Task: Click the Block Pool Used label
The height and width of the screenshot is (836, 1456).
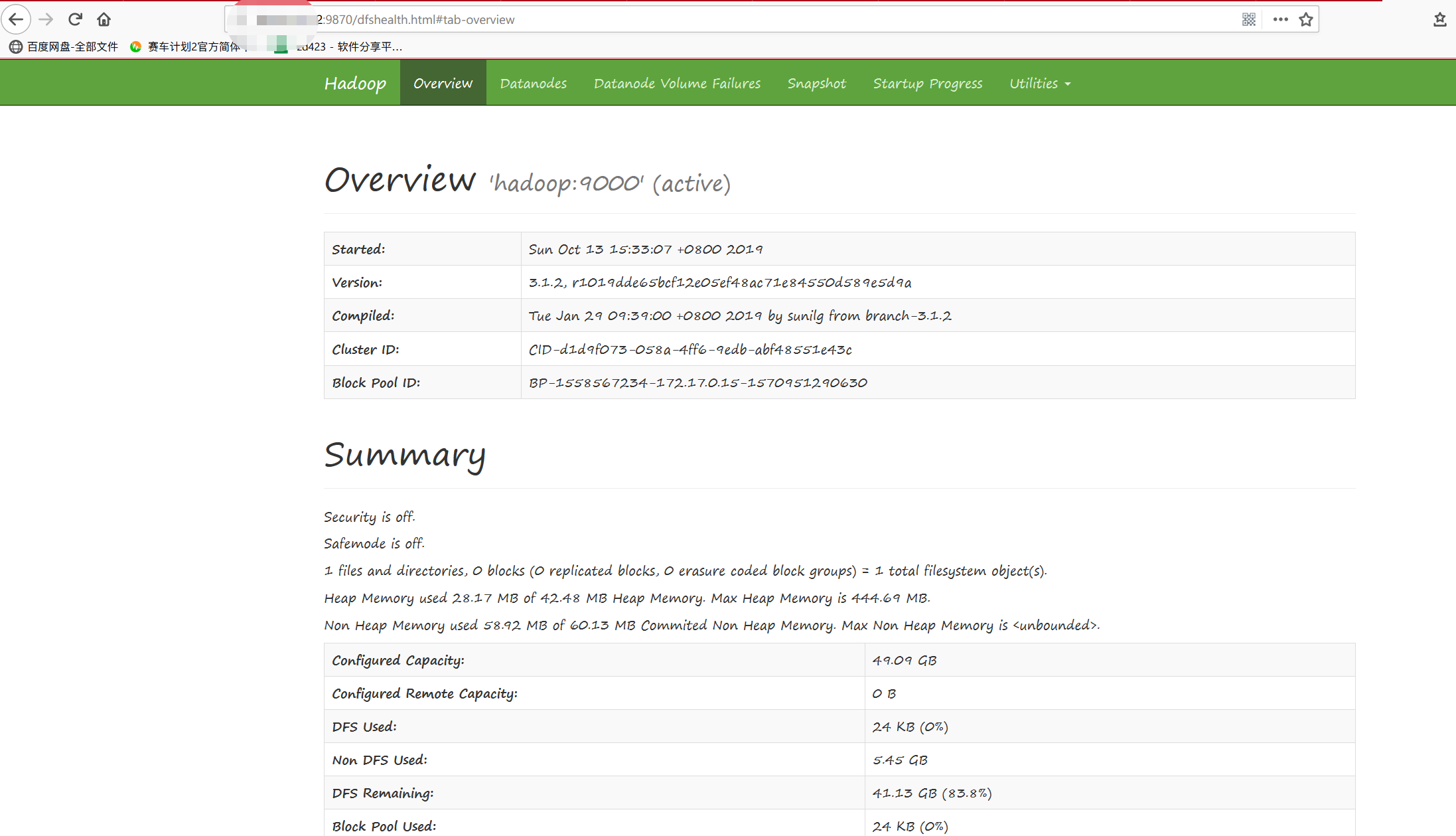Action: 384,826
